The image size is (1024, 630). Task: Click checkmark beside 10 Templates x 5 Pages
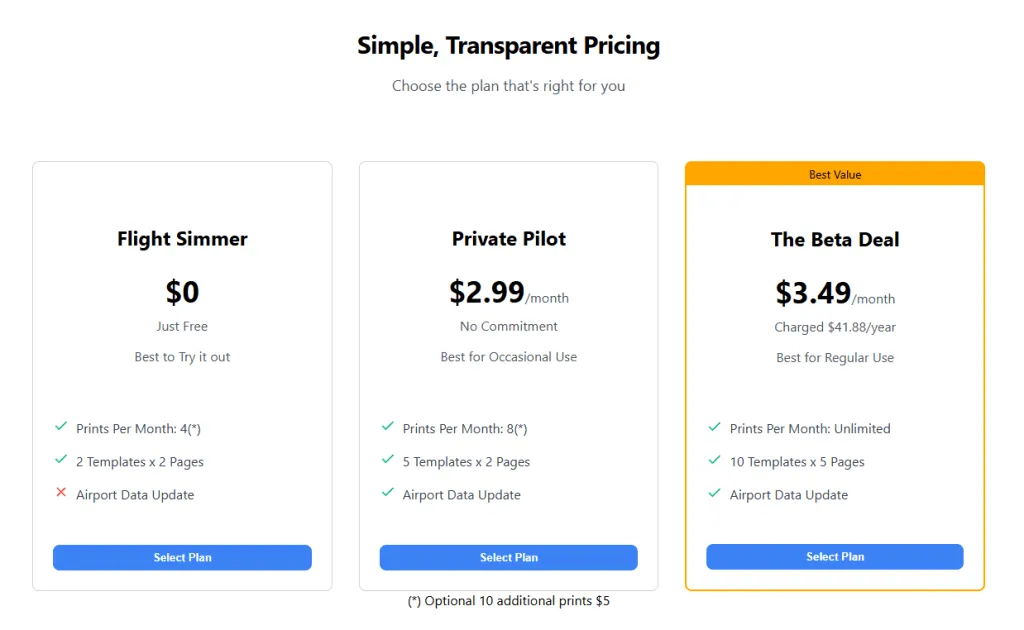tap(715, 460)
